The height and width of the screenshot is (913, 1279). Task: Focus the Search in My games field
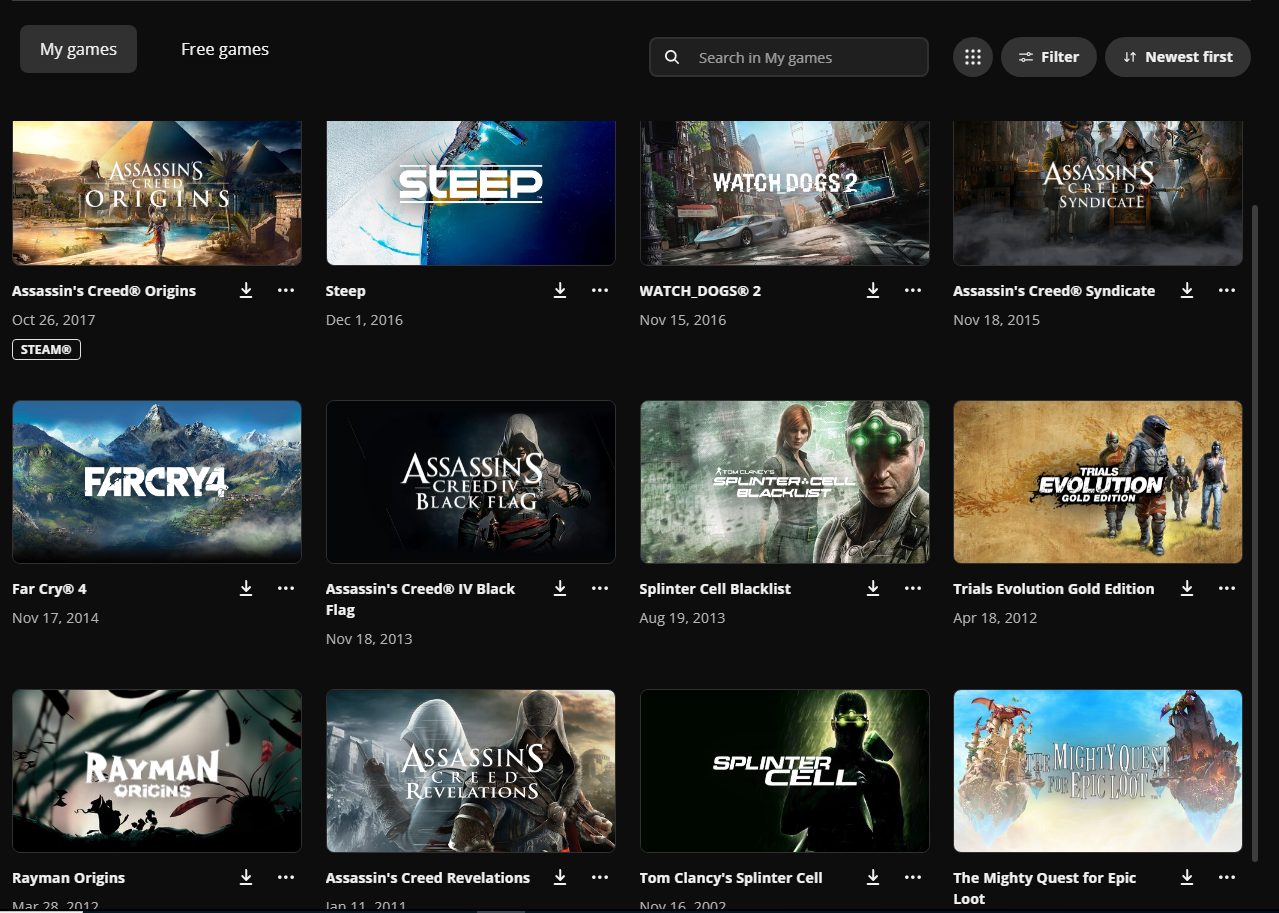tap(789, 57)
